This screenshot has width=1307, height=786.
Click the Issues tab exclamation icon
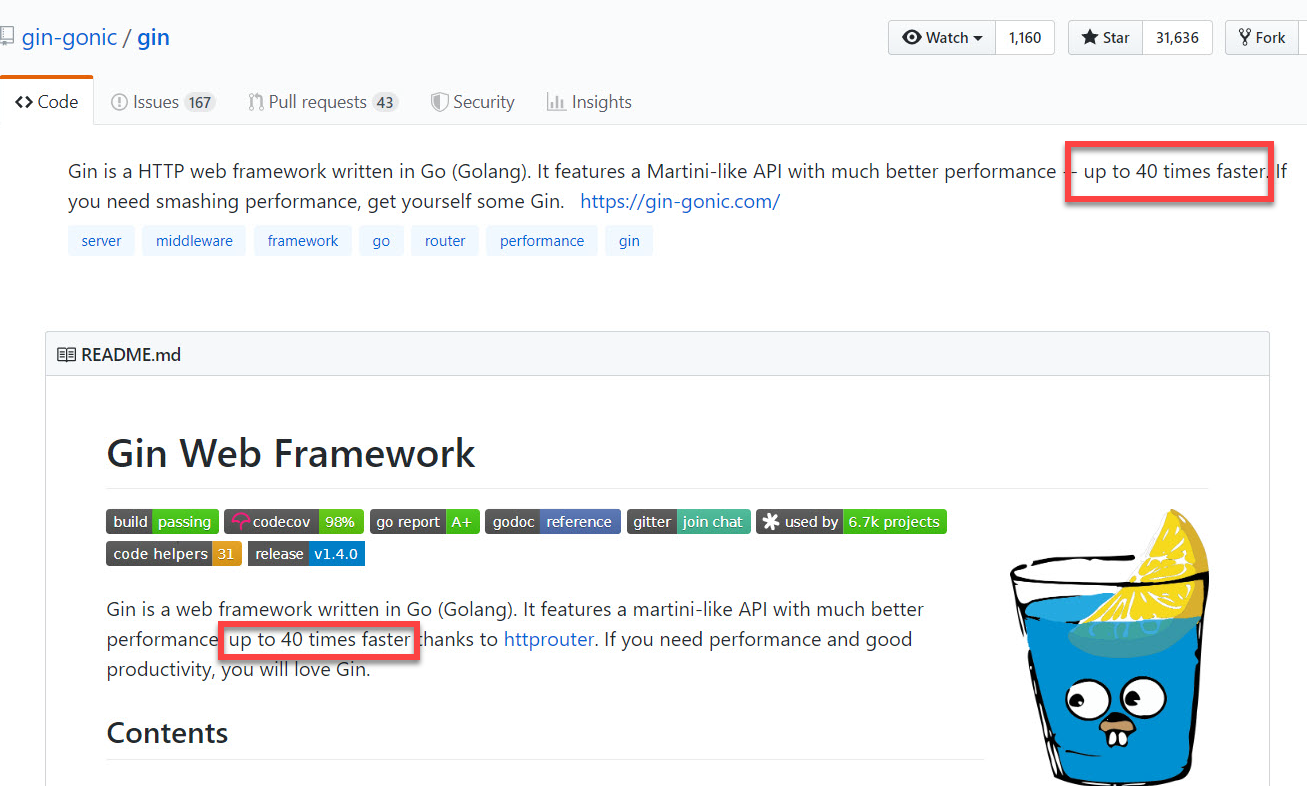[x=119, y=102]
